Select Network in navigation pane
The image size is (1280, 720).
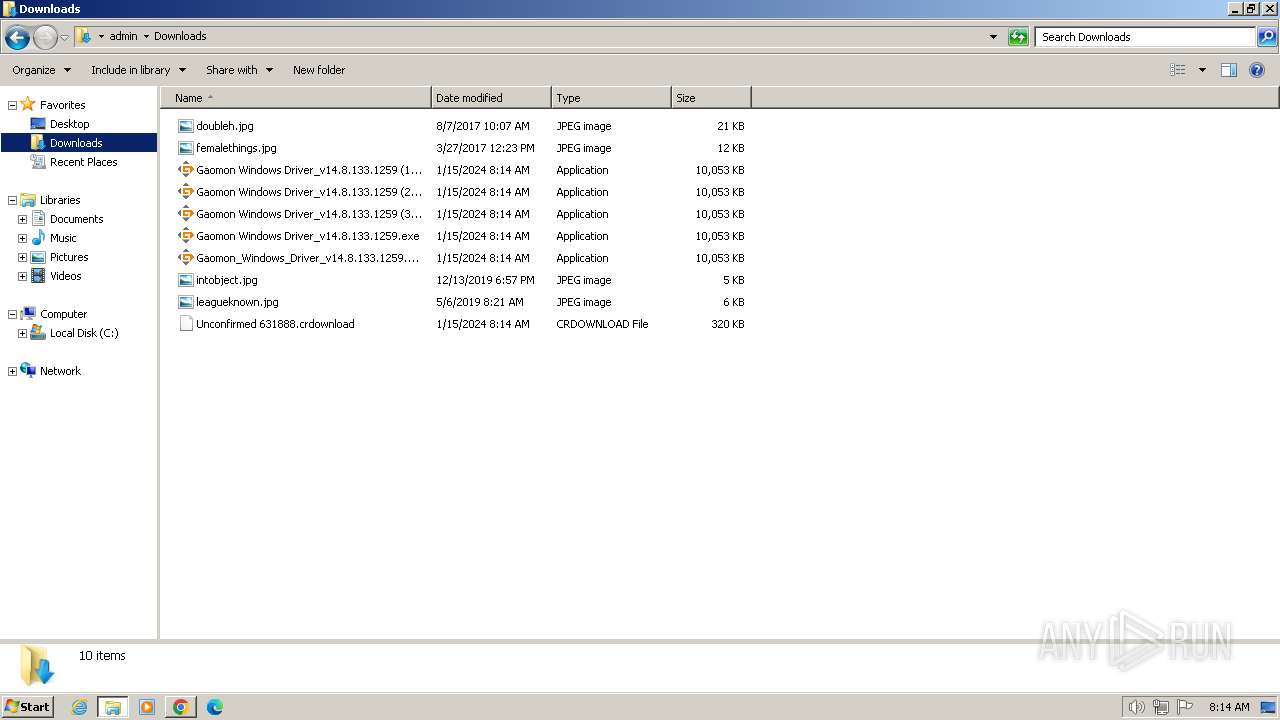click(x=60, y=371)
